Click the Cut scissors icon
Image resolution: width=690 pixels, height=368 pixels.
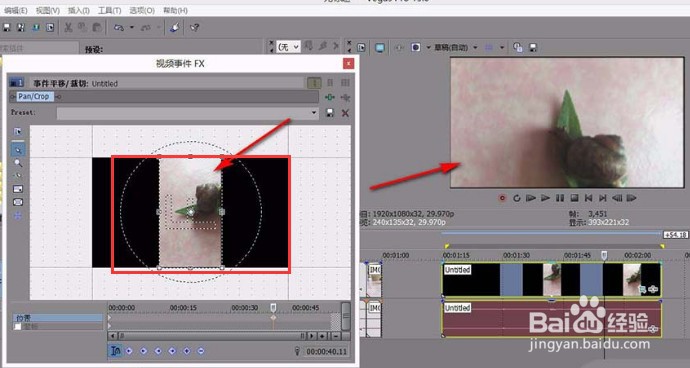68,27
